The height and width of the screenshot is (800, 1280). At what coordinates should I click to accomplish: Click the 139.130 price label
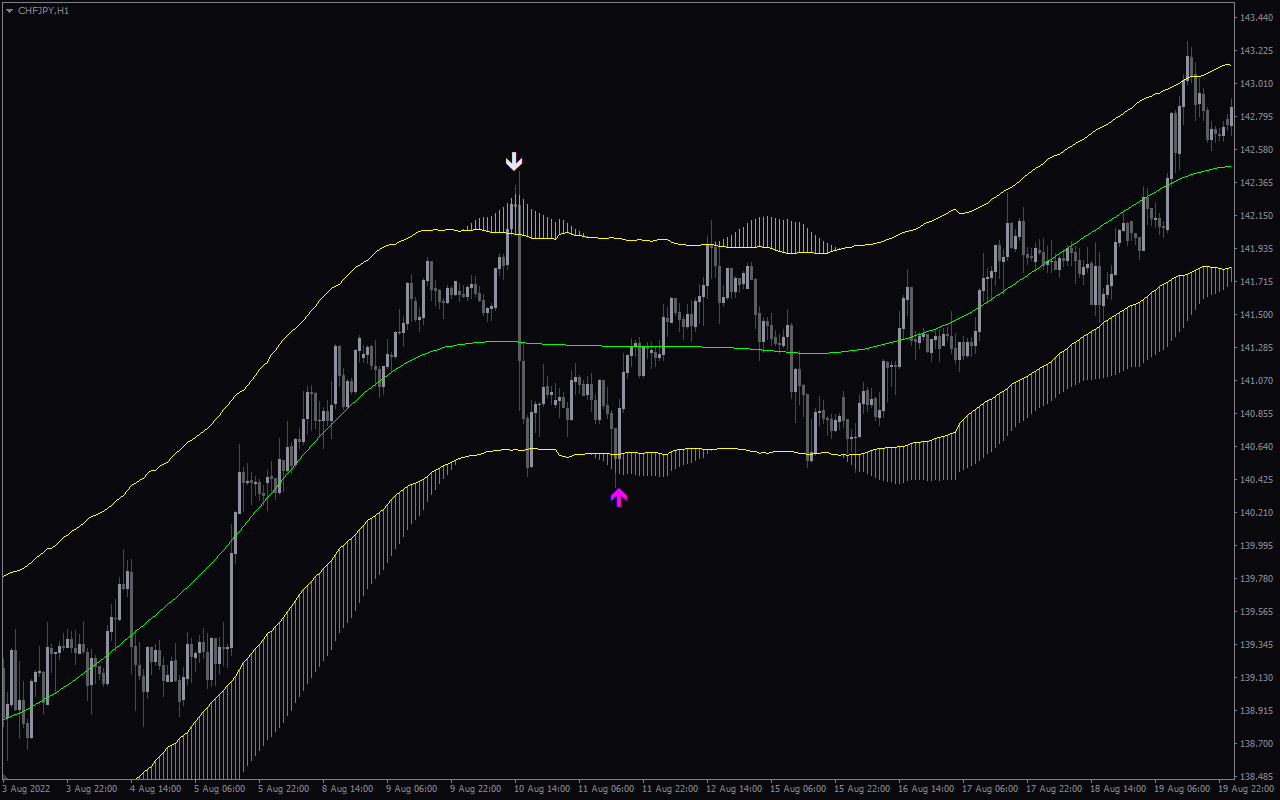[x=1255, y=678]
